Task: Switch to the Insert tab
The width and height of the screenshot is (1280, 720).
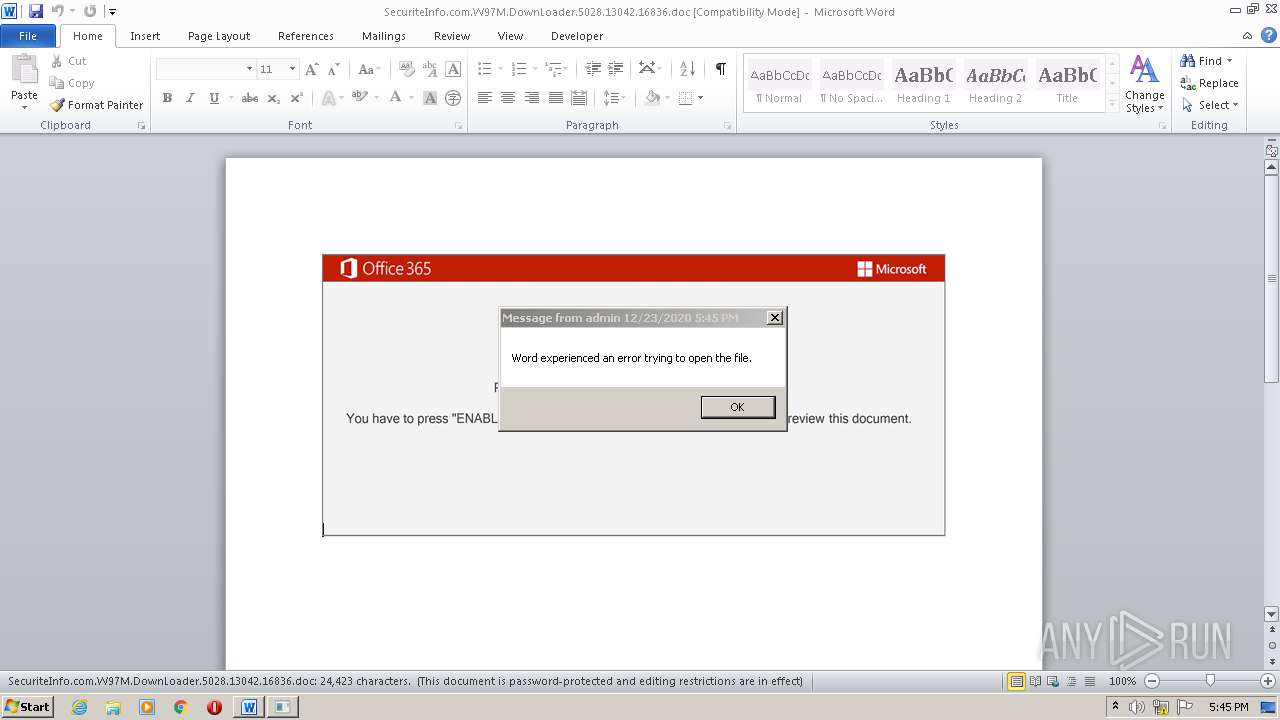Action: (x=145, y=36)
